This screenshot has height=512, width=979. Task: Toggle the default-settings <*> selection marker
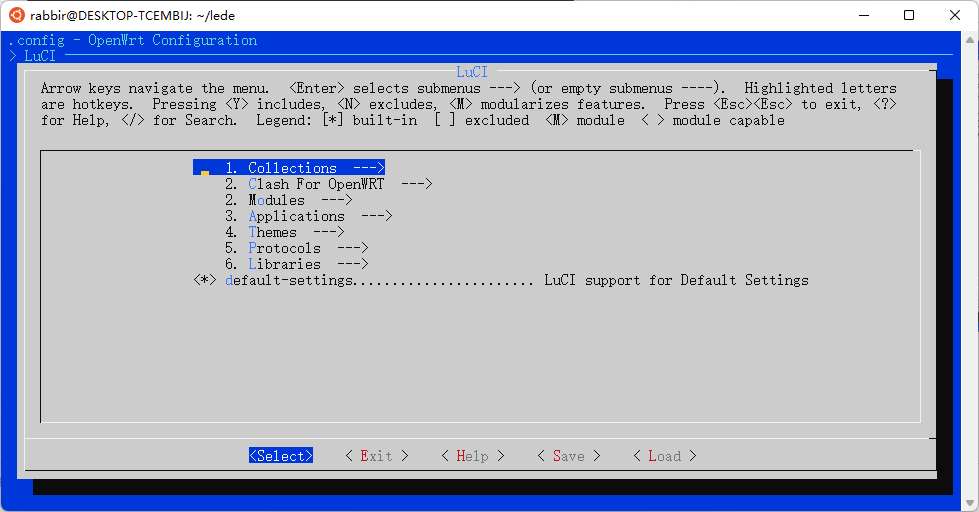[x=205, y=280]
